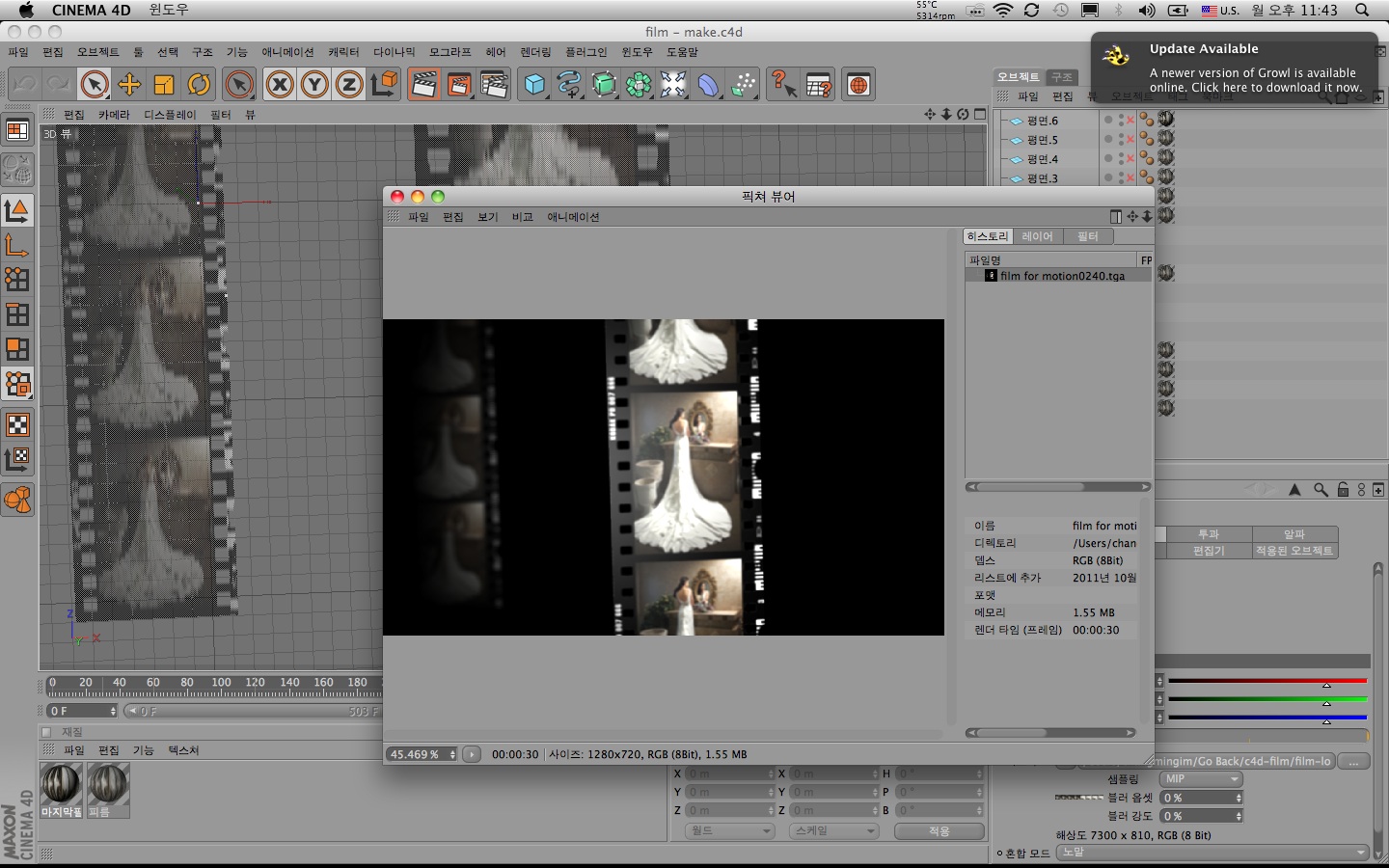Add a cube primitive object
1389x868 pixels.
pos(534,85)
